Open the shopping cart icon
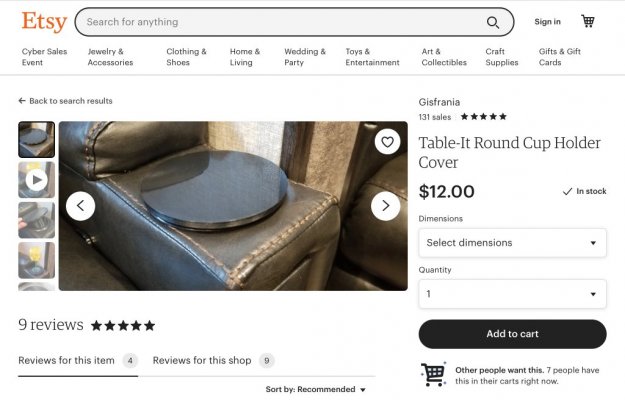 pyautogui.click(x=588, y=21)
